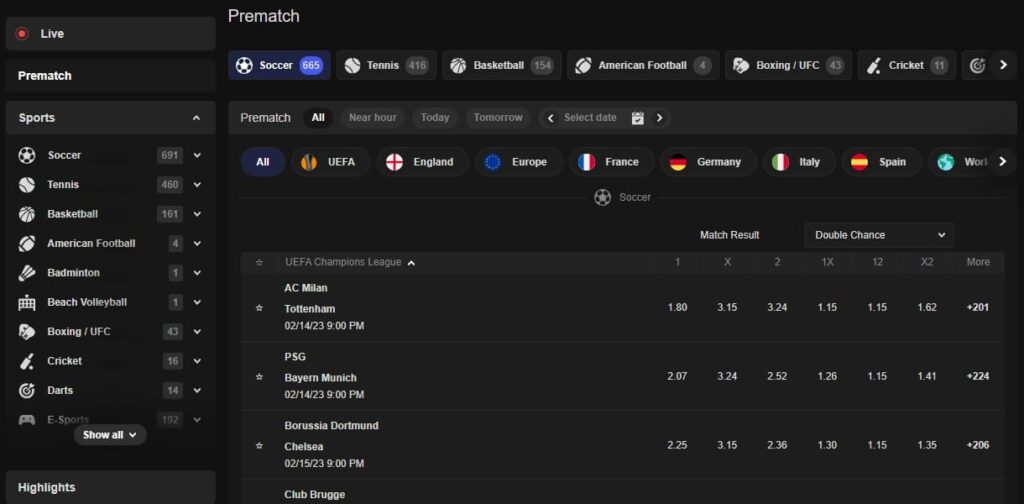Click the Beach Volleyball icon in sidebar
This screenshot has height=504, width=1024.
[x=27, y=302]
